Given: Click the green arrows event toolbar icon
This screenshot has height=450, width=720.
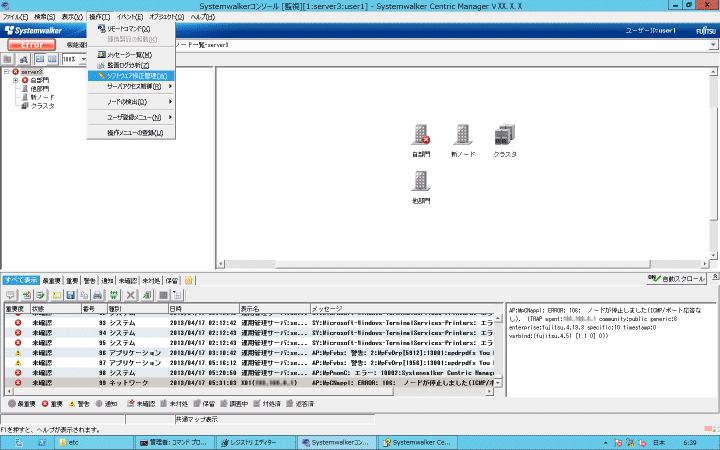Looking at the screenshot, I should pyautogui.click(x=114, y=295).
